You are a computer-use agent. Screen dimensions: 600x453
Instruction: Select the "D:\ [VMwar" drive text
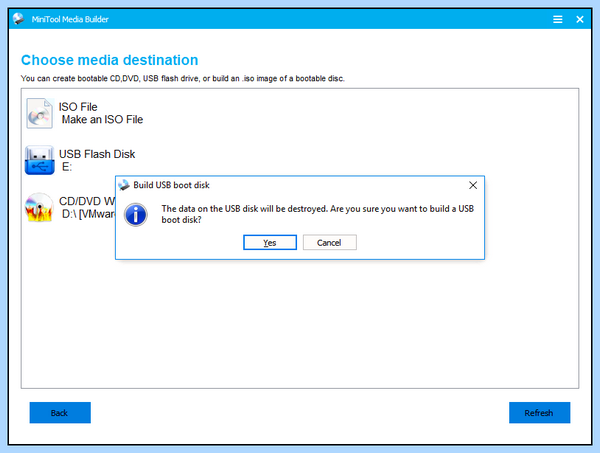[88, 214]
